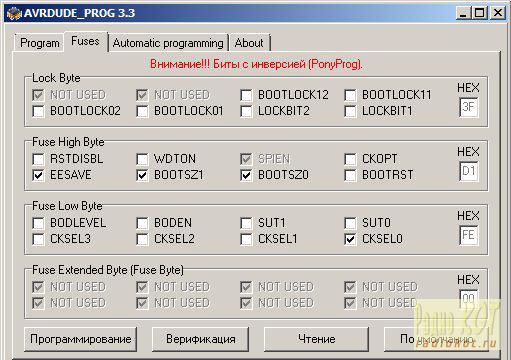Check the LOCKBIT1 checkbox
The image size is (511, 360).
(350, 111)
